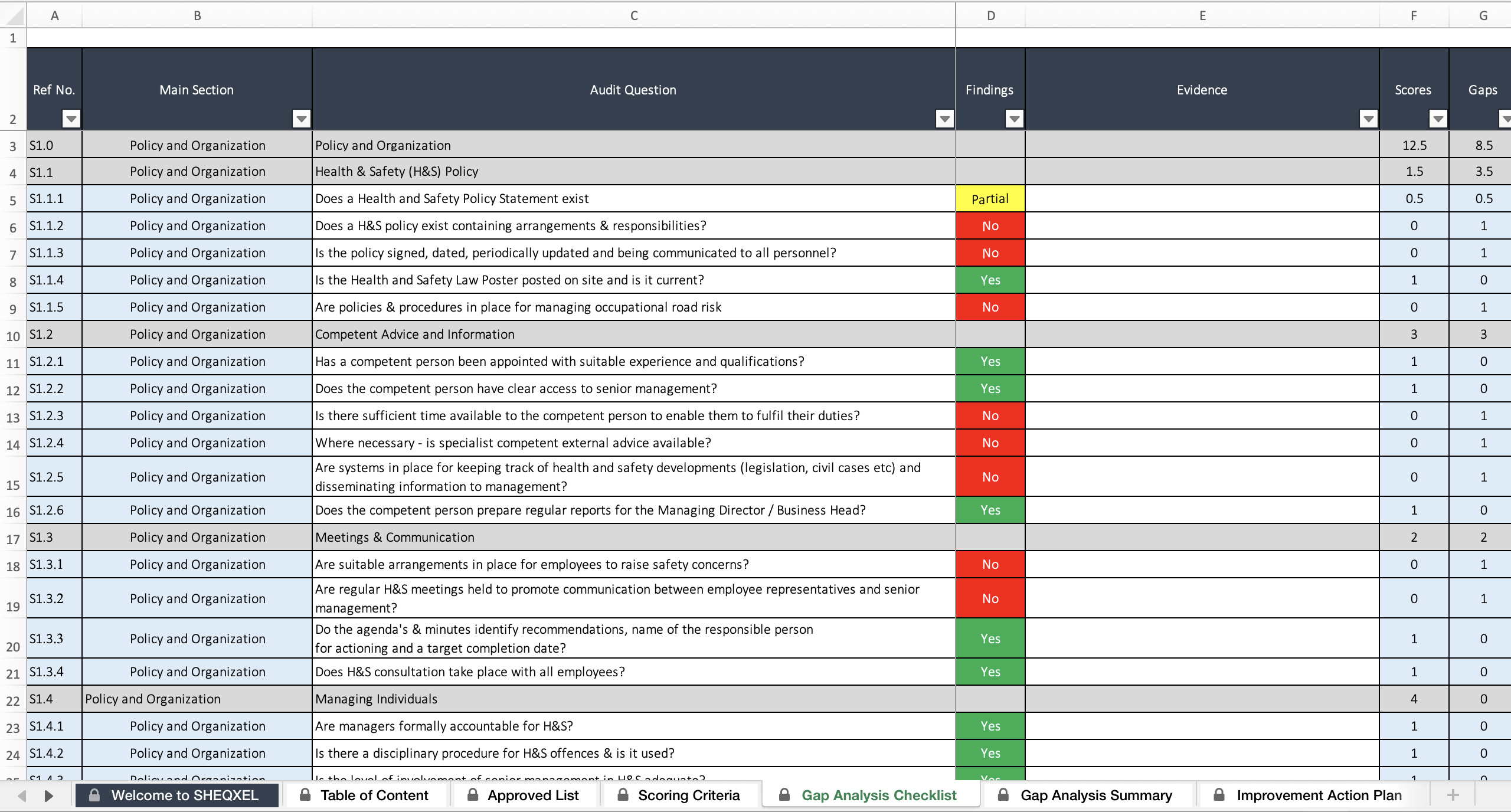Screen dimensions: 1511x812
Task: Click the 'Health & Safety (H&S) Policy' cell
Action: (634, 172)
